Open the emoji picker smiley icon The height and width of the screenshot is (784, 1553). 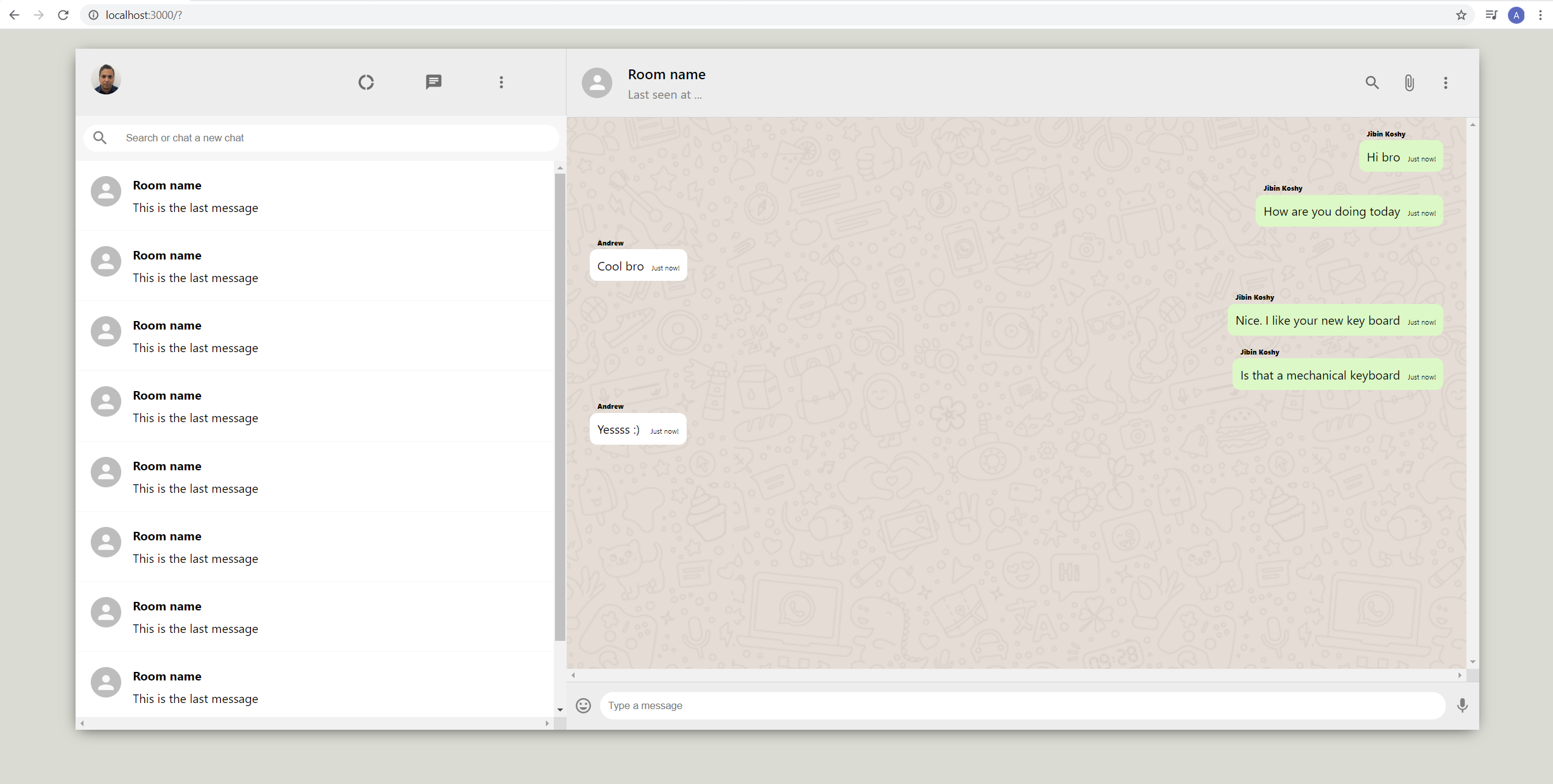tap(583, 705)
